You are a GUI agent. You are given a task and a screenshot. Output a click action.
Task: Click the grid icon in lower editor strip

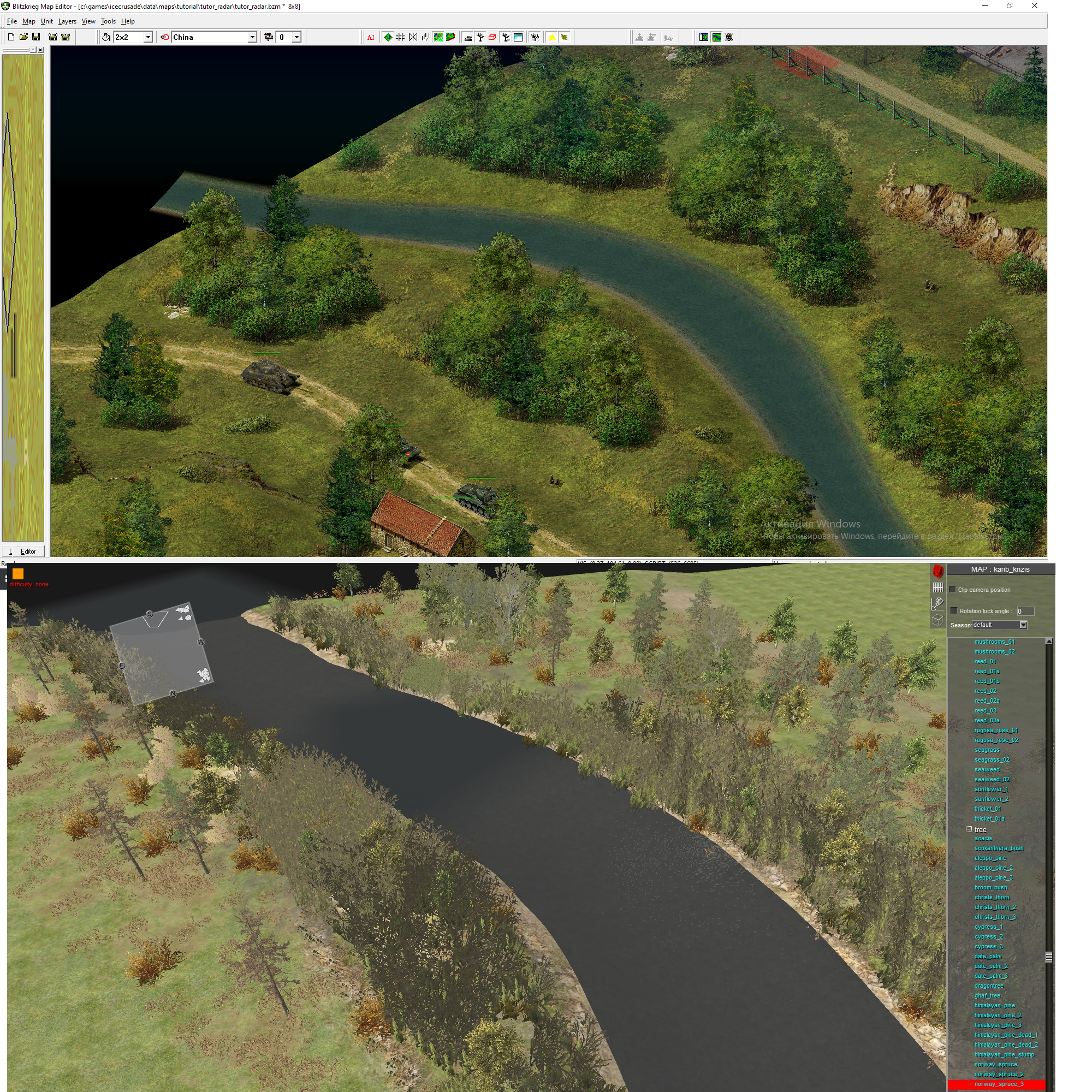click(x=937, y=587)
